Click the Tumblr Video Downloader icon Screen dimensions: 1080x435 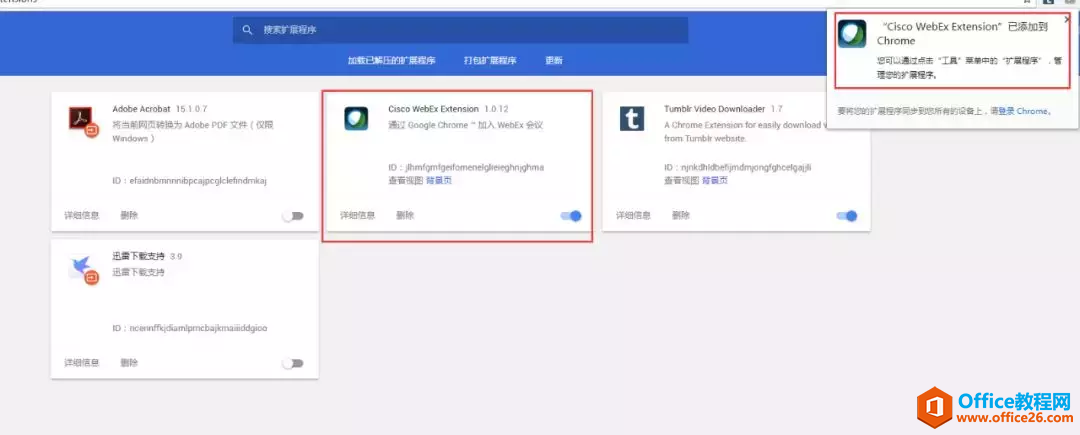pos(632,118)
